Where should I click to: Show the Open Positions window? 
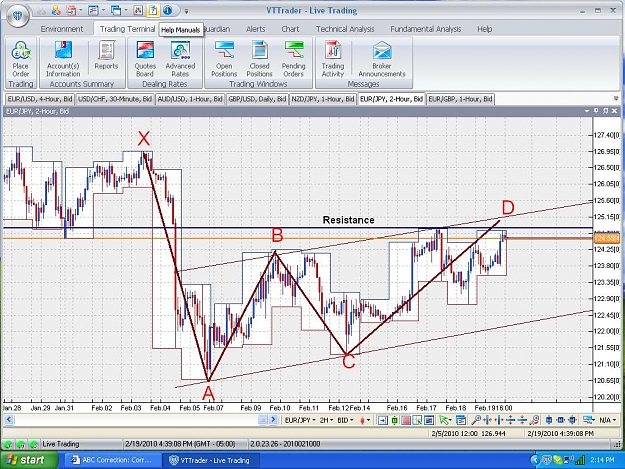pos(224,59)
